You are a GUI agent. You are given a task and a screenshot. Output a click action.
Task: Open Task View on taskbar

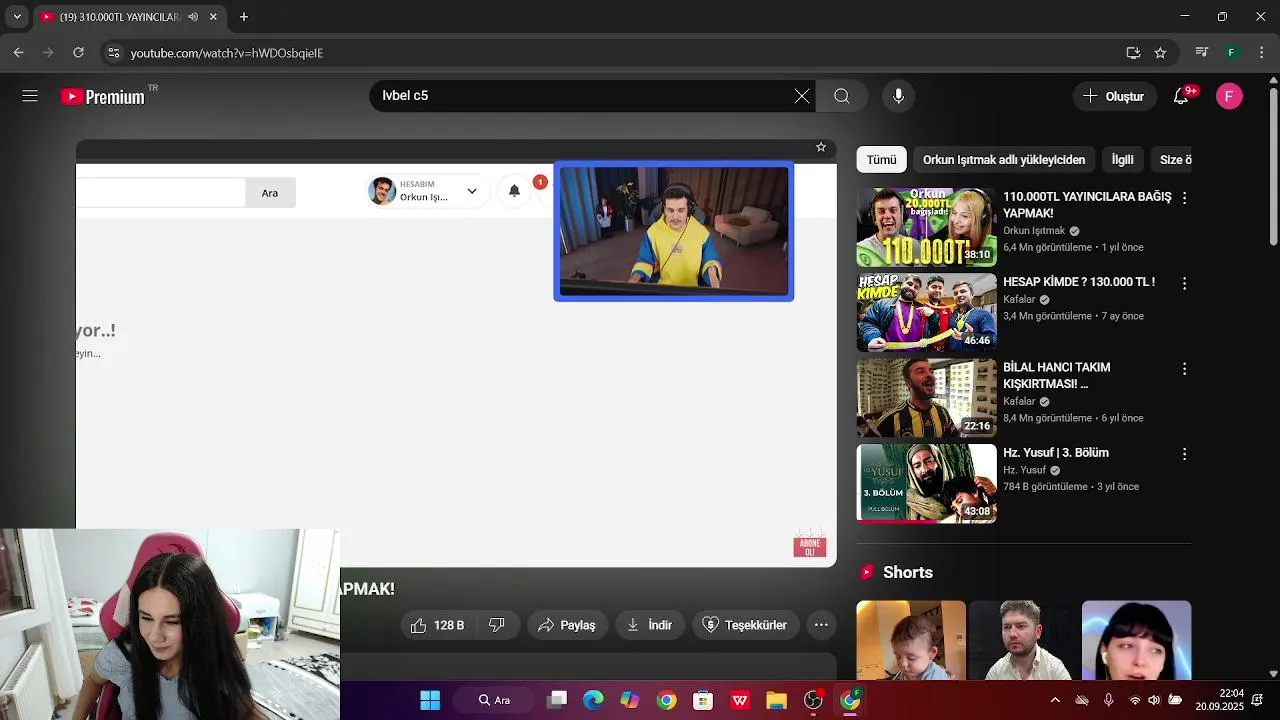pyautogui.click(x=557, y=700)
